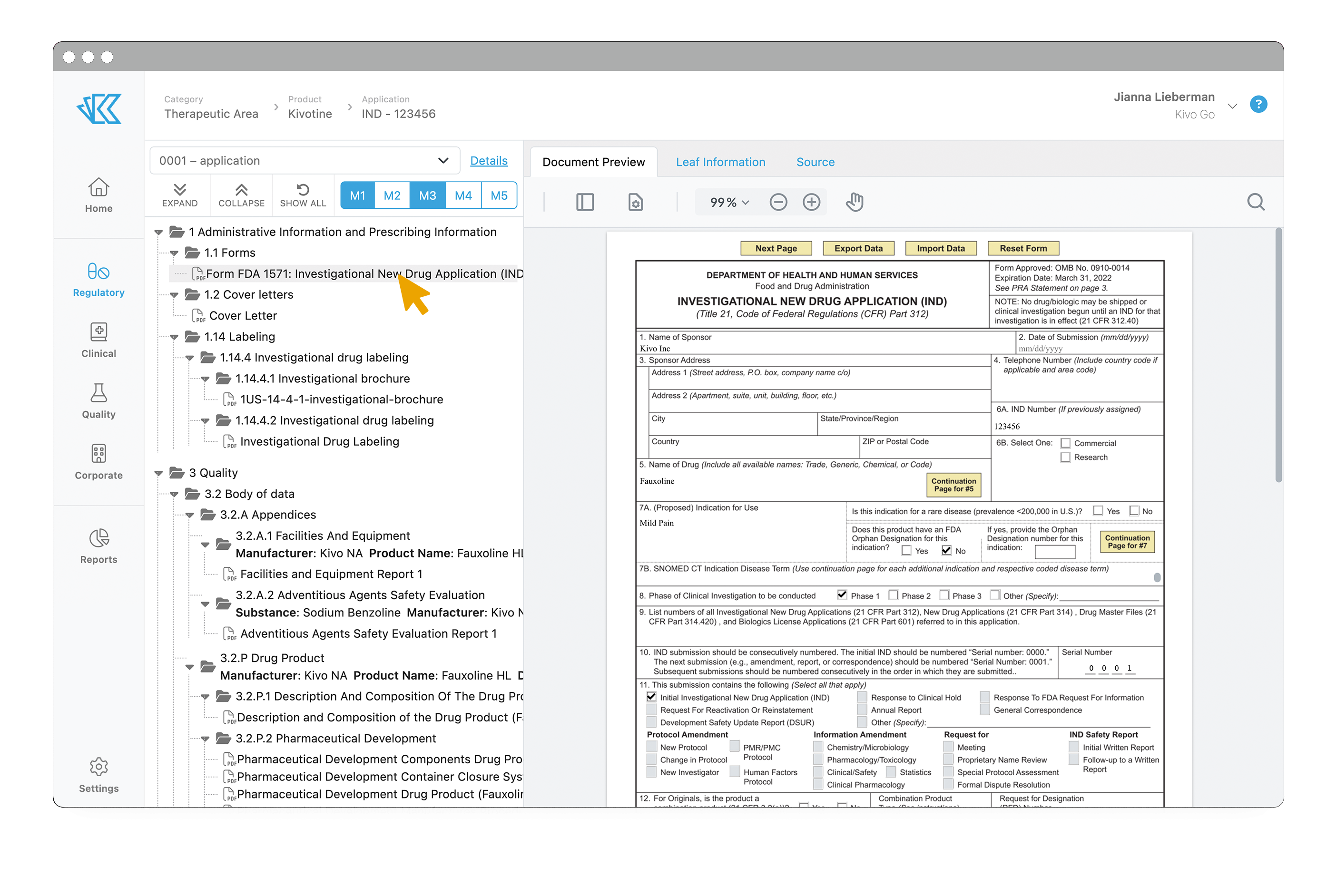Switch to the Source tab
Image resolution: width=1337 pixels, height=896 pixels.
(x=815, y=162)
